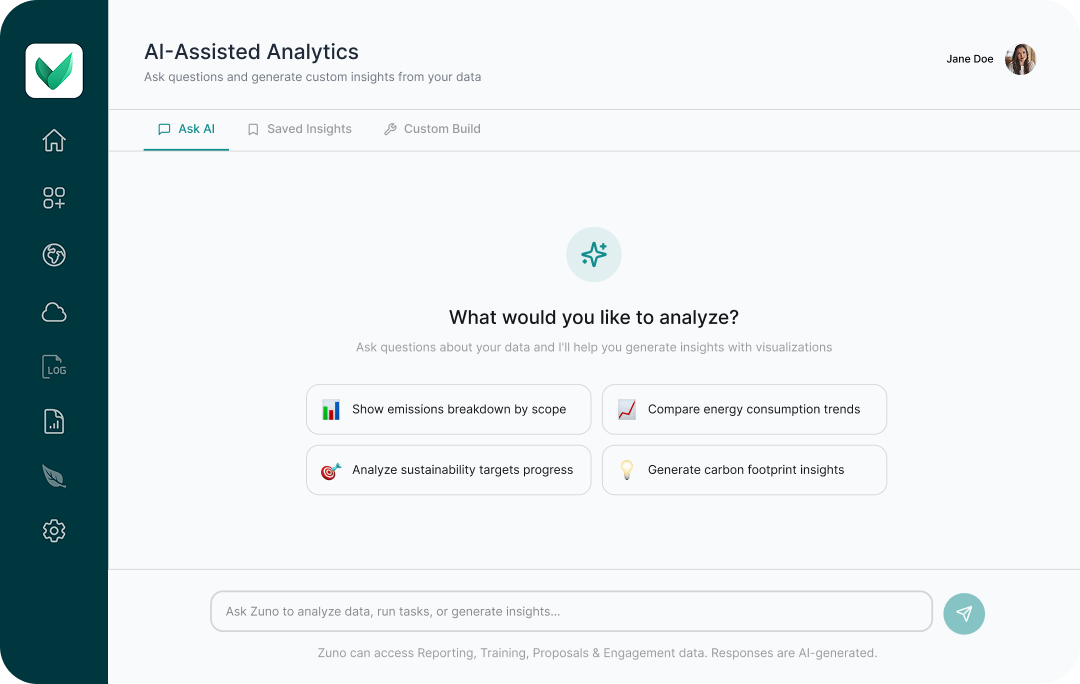The width and height of the screenshot is (1080, 684).
Task: Click the green logo at sidebar top
Action: (54, 71)
